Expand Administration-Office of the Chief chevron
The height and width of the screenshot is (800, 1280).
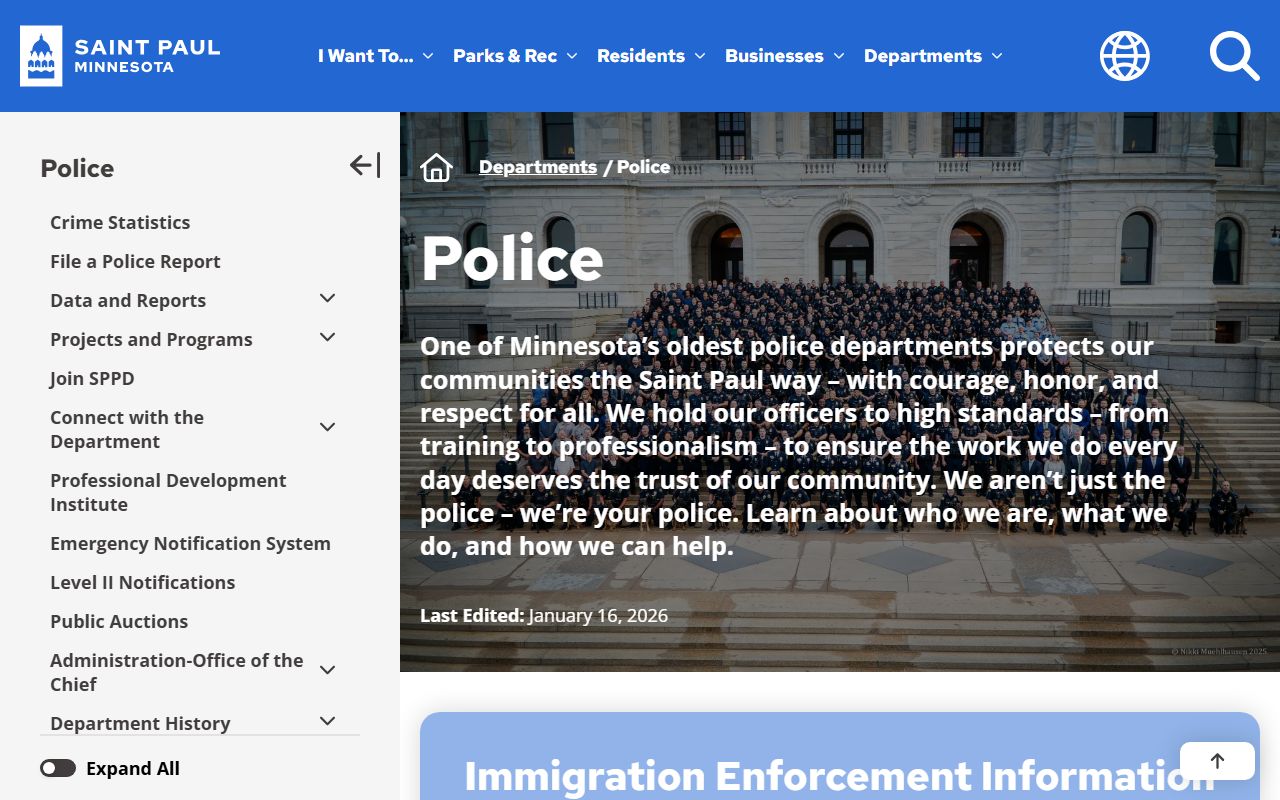pos(327,671)
